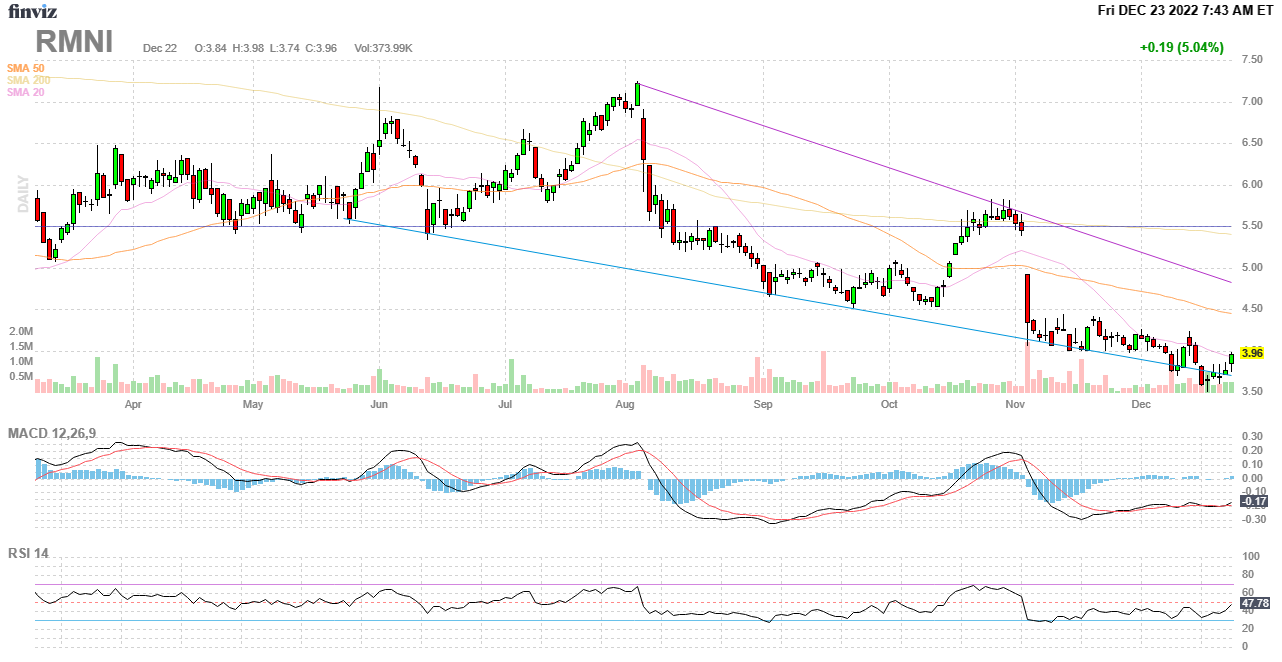Select the Aug marker on time axis

pos(625,405)
